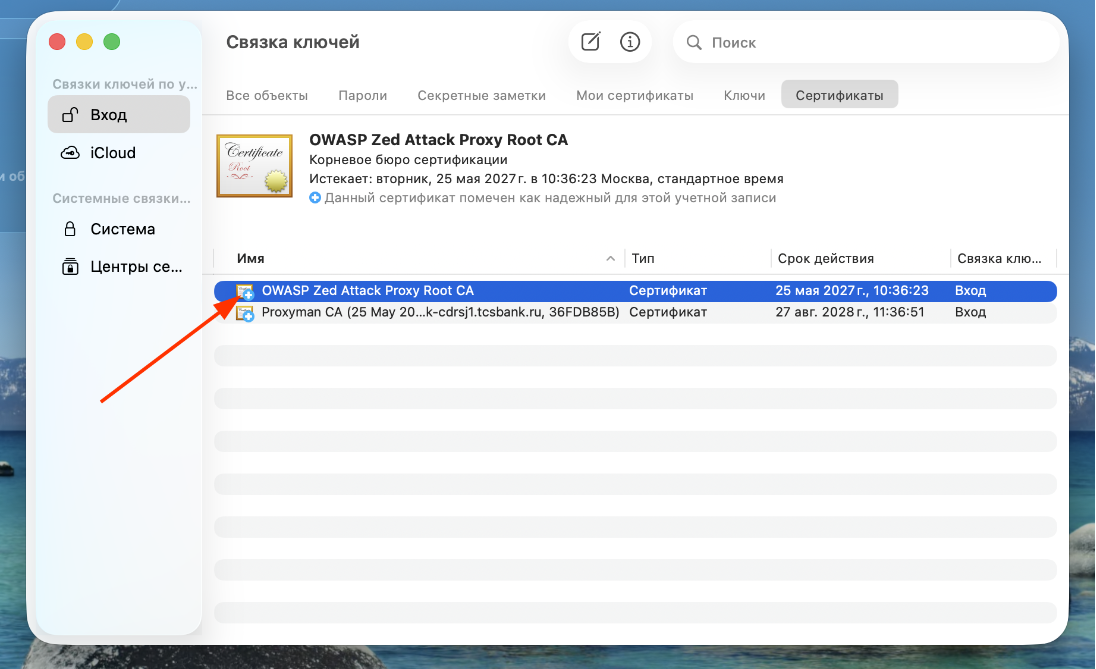
Task: Switch to the Ключи tab
Action: 744,95
